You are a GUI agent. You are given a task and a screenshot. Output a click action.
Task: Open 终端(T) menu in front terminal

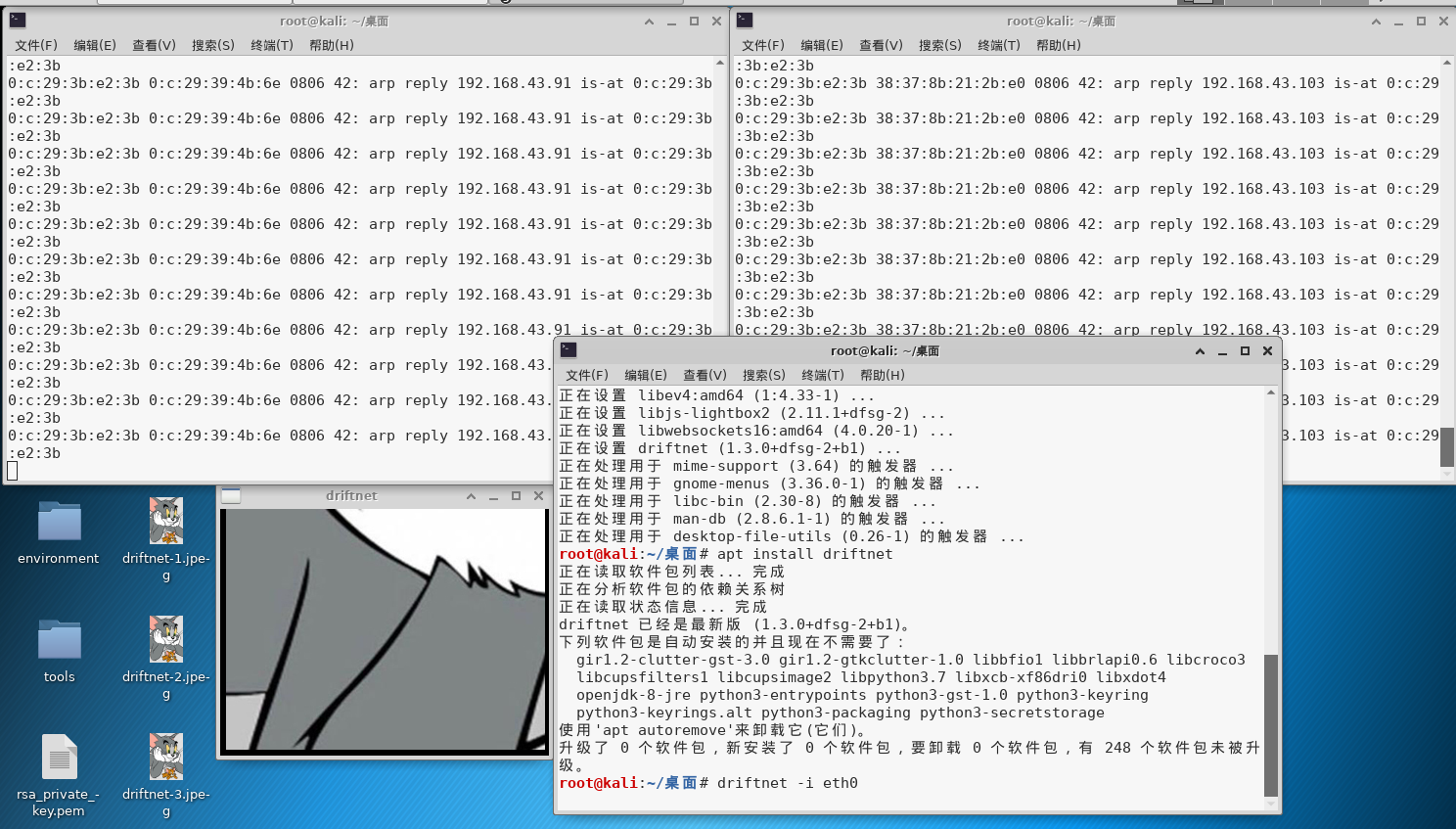[x=823, y=375]
